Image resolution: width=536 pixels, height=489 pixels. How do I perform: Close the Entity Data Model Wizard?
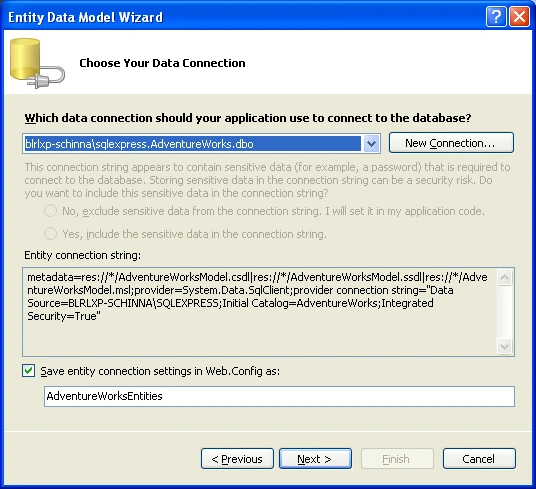pyautogui.click(x=519, y=16)
